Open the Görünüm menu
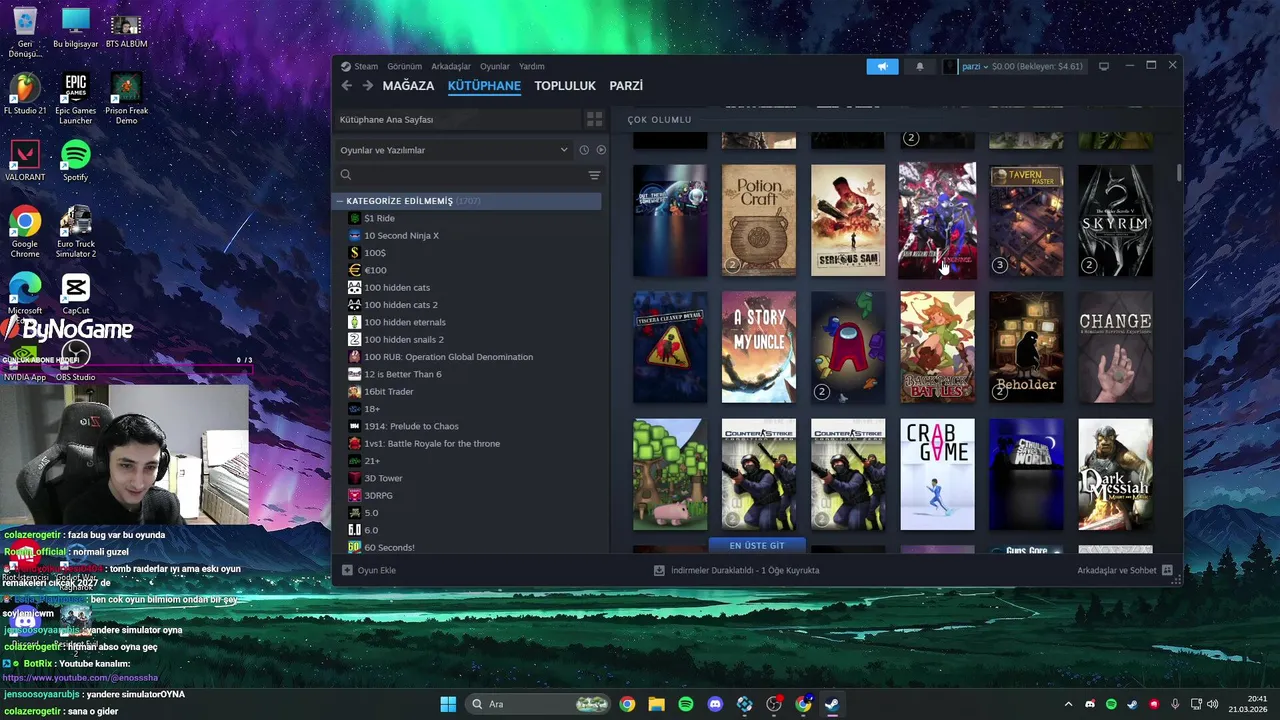1280x720 pixels. pyautogui.click(x=405, y=66)
